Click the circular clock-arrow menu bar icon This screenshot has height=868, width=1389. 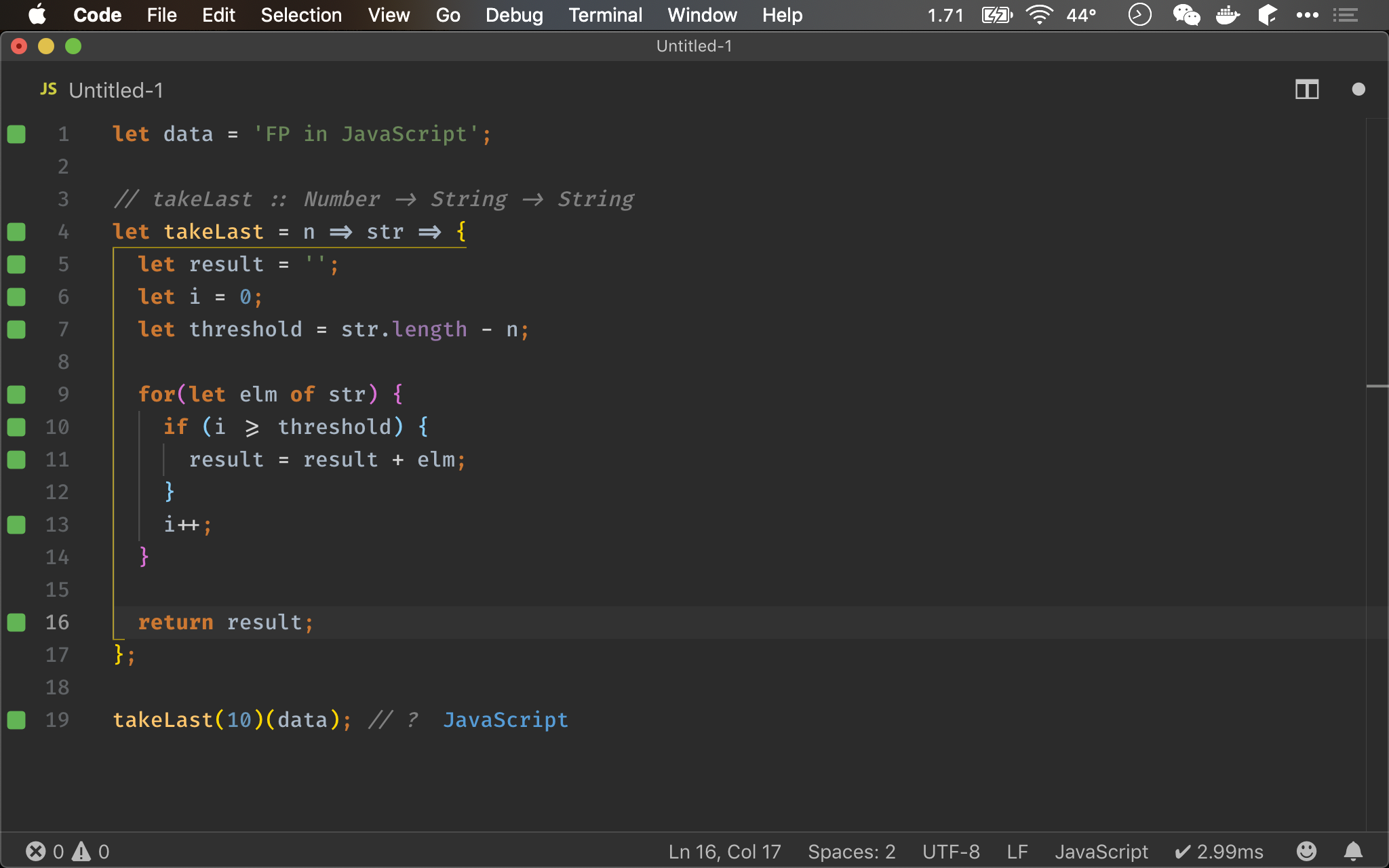point(1139,15)
